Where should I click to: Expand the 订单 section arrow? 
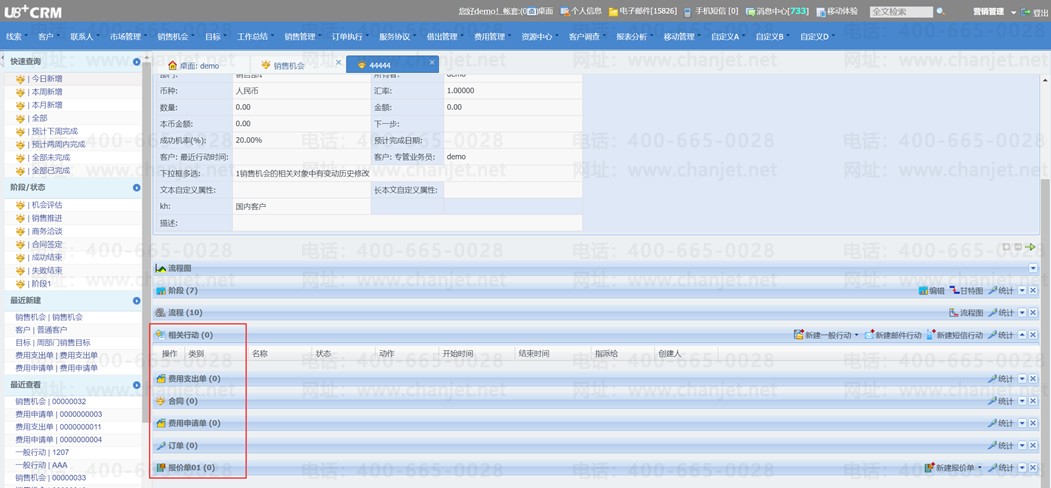coord(1022,446)
